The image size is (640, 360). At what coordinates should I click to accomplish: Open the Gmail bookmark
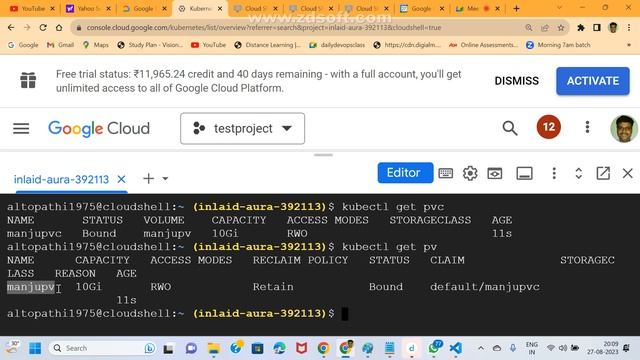(x=60, y=45)
